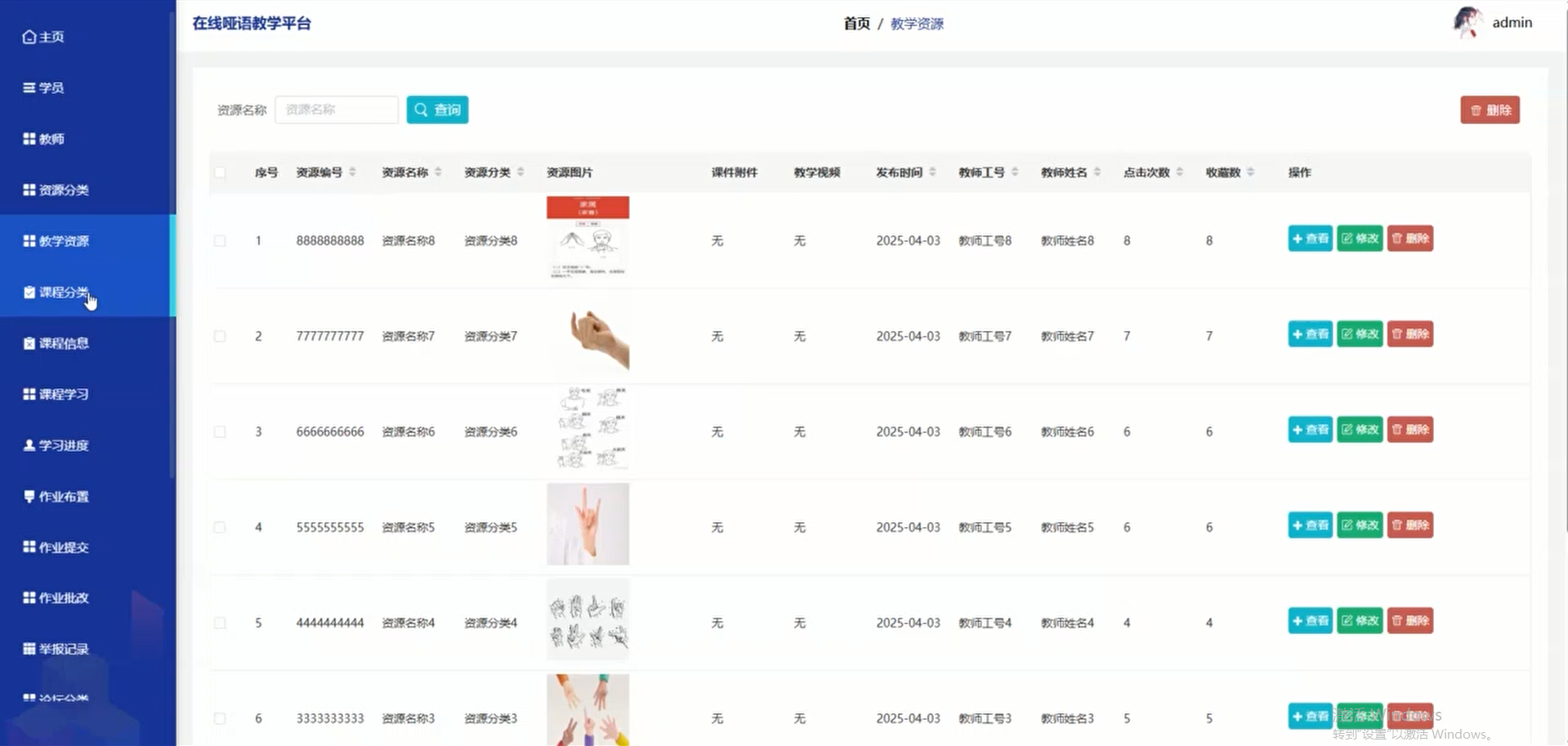Sort by 收藏数 column arrows
Image resolution: width=1568 pixels, height=746 pixels.
(x=1252, y=172)
